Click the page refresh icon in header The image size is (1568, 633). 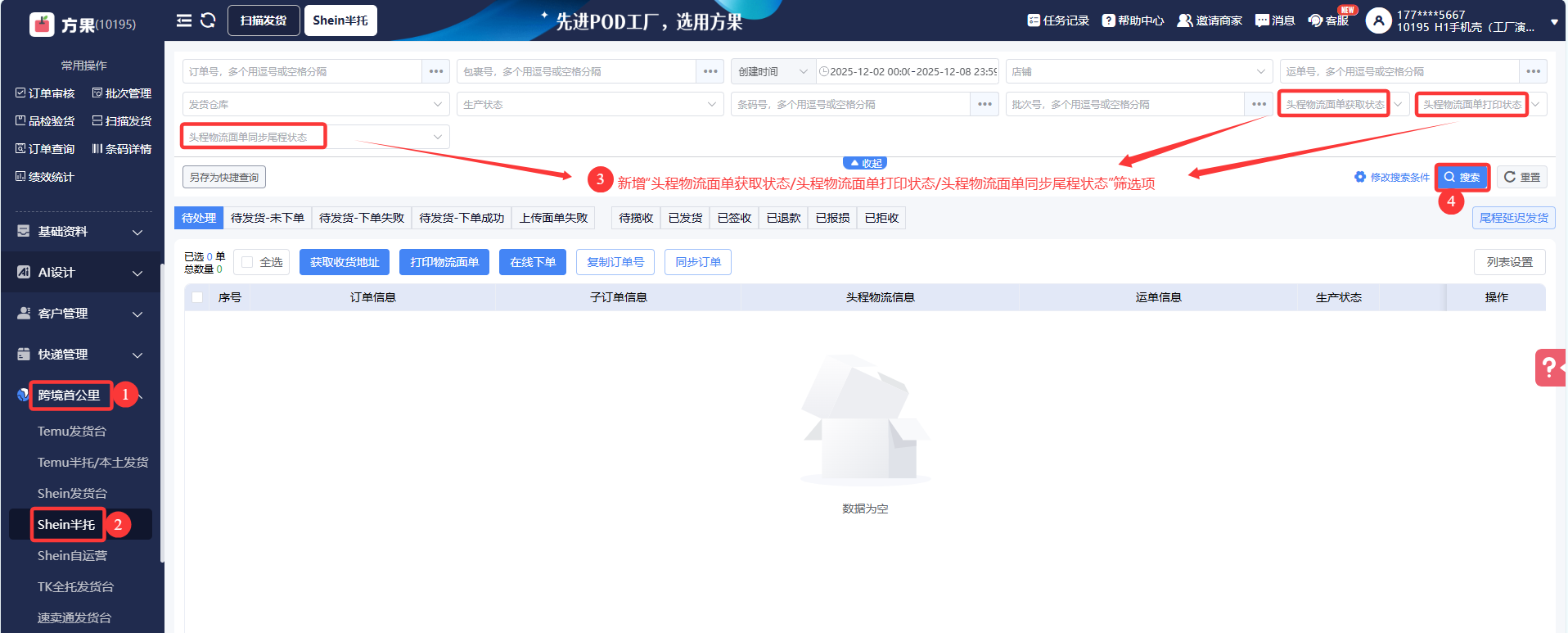pos(208,20)
